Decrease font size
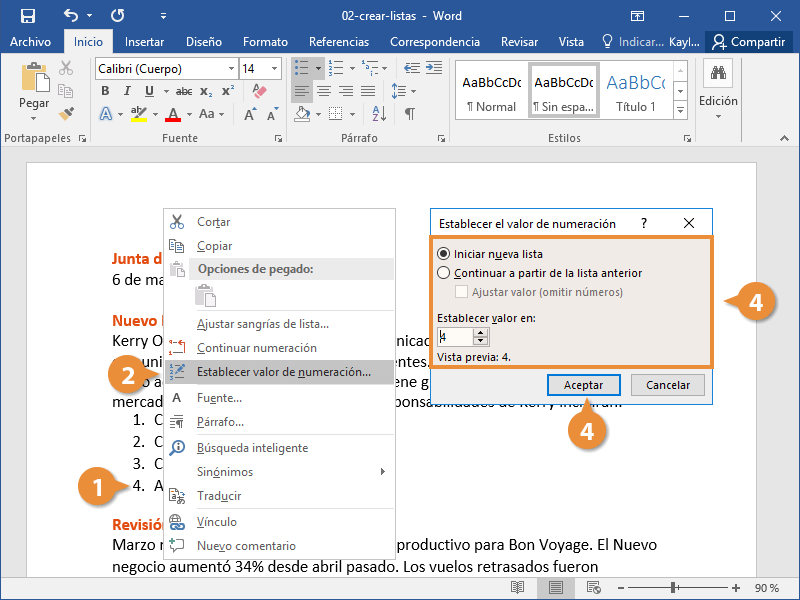 (272, 114)
